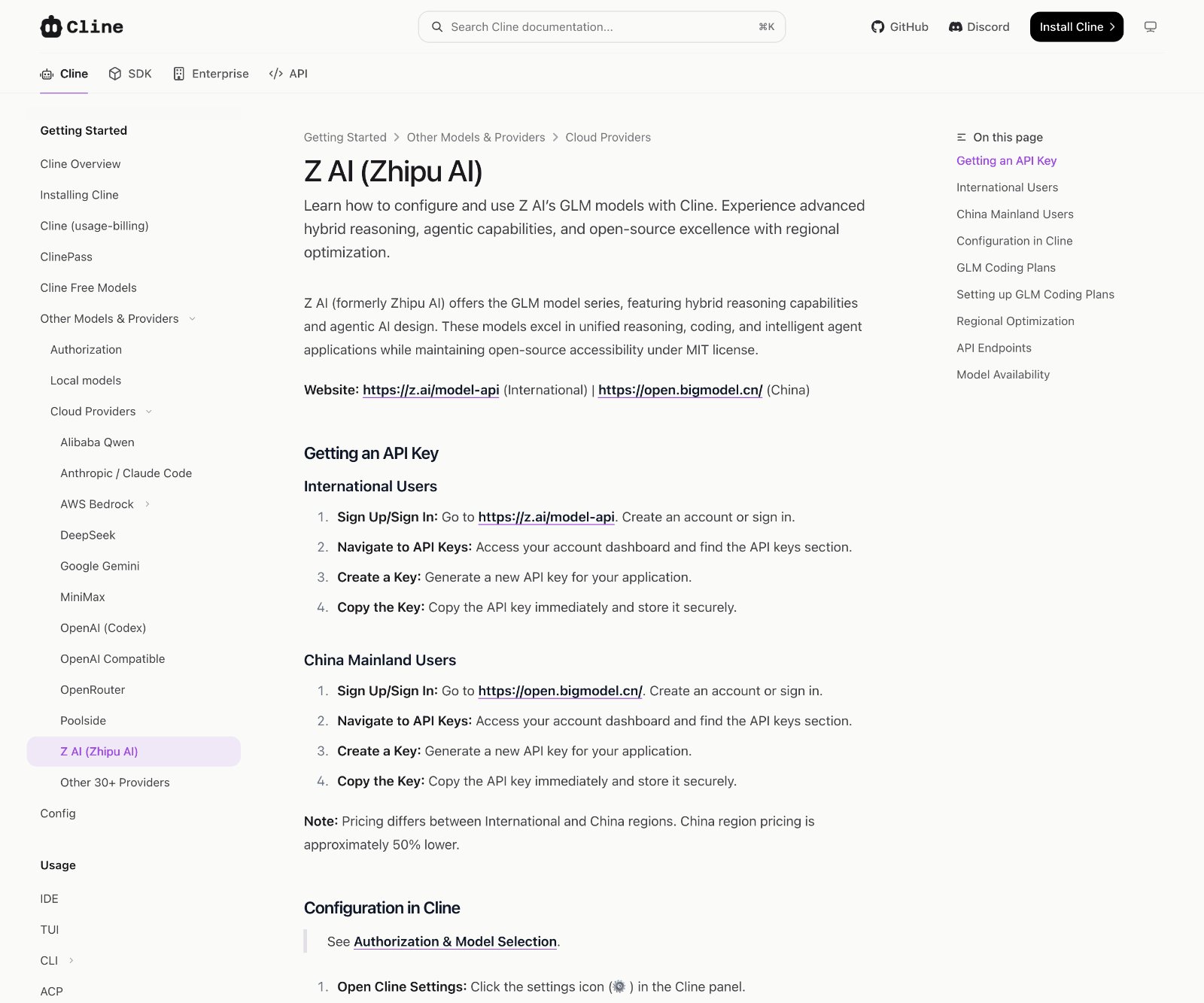1204x1003 pixels.
Task: Click the arrow in Install Cline button
Action: point(1112,27)
